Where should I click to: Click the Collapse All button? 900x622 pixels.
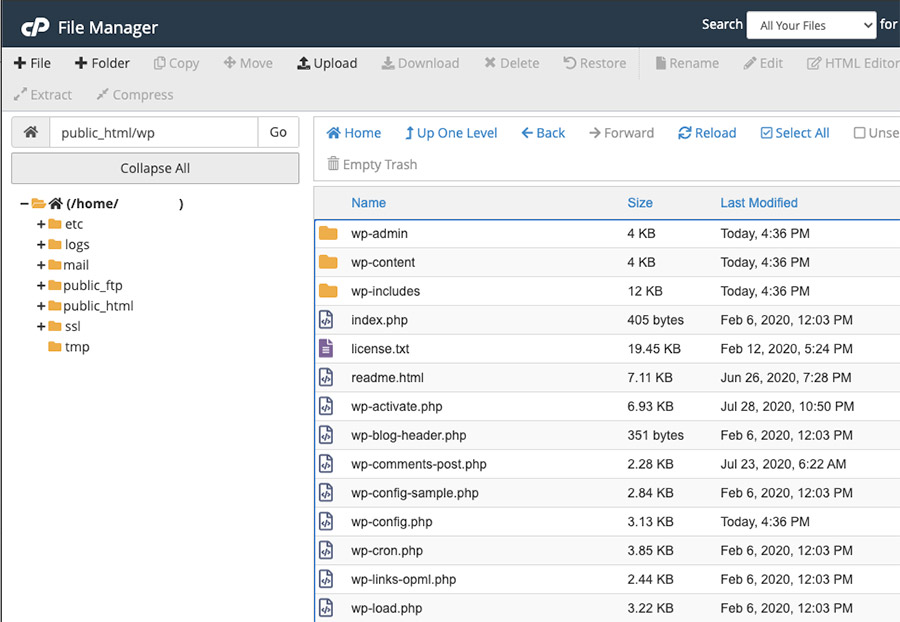pos(155,168)
